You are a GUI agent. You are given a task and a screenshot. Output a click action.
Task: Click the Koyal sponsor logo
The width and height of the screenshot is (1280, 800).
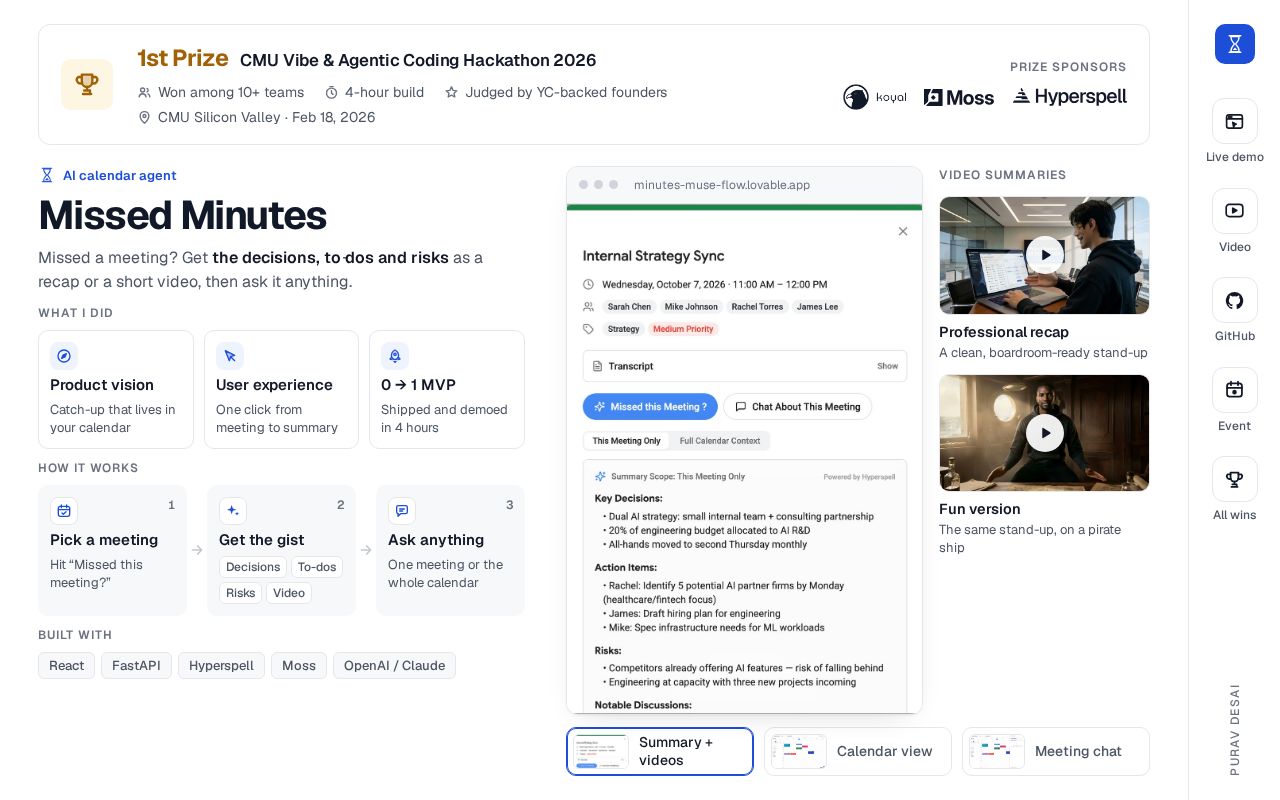pyautogui.click(x=875, y=97)
